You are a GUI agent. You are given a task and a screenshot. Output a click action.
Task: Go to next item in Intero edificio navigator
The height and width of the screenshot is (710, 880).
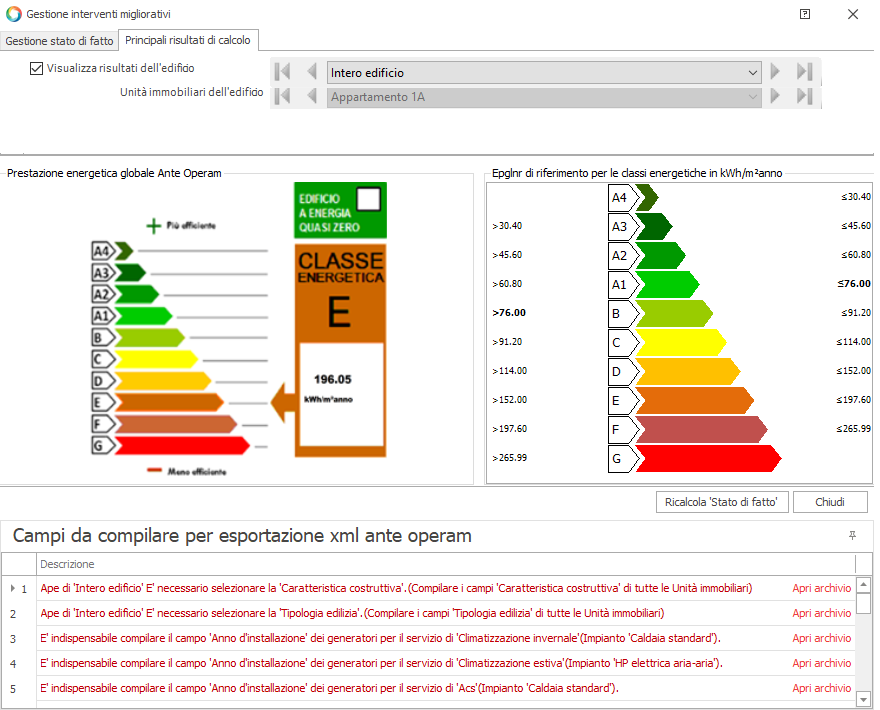tap(775, 72)
